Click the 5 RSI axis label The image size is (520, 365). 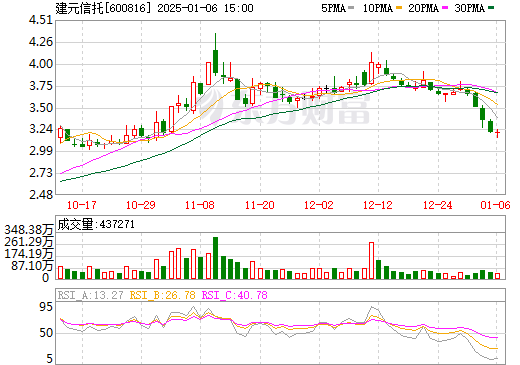click(x=50, y=359)
